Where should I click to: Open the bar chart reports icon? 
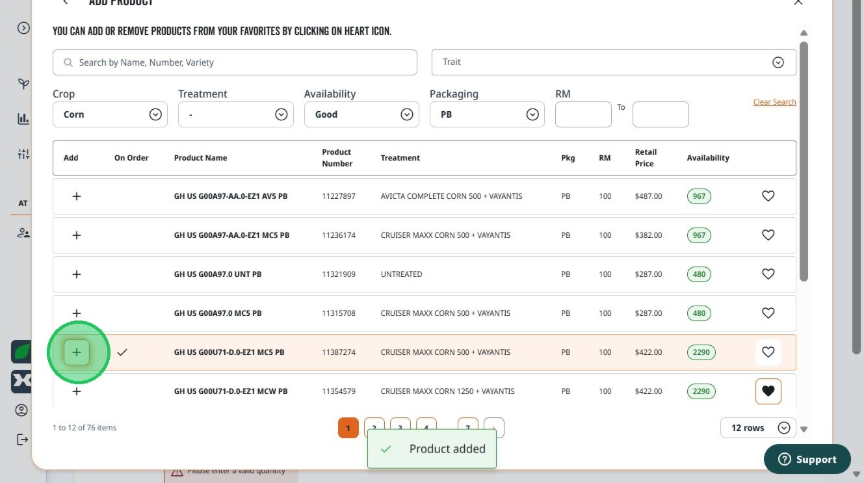23,118
